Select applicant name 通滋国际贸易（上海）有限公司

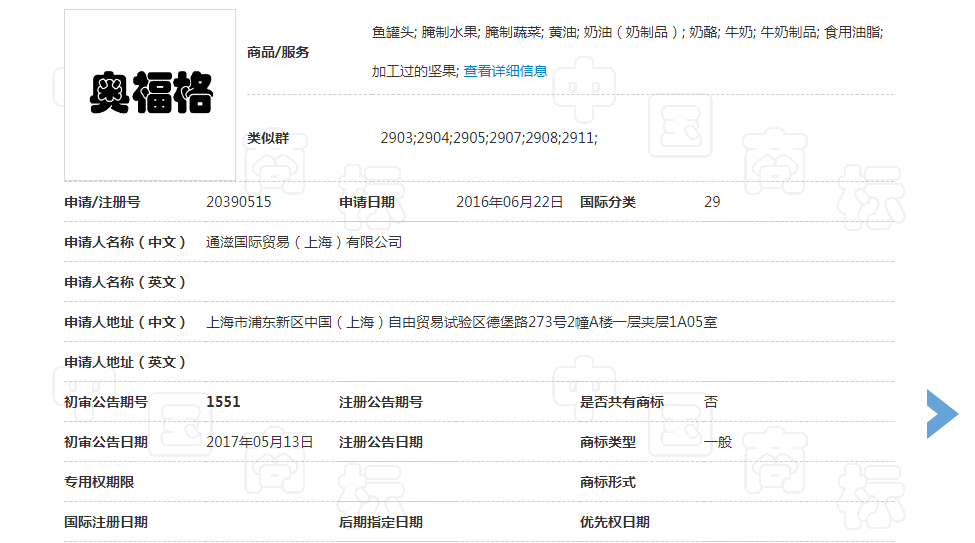point(304,242)
